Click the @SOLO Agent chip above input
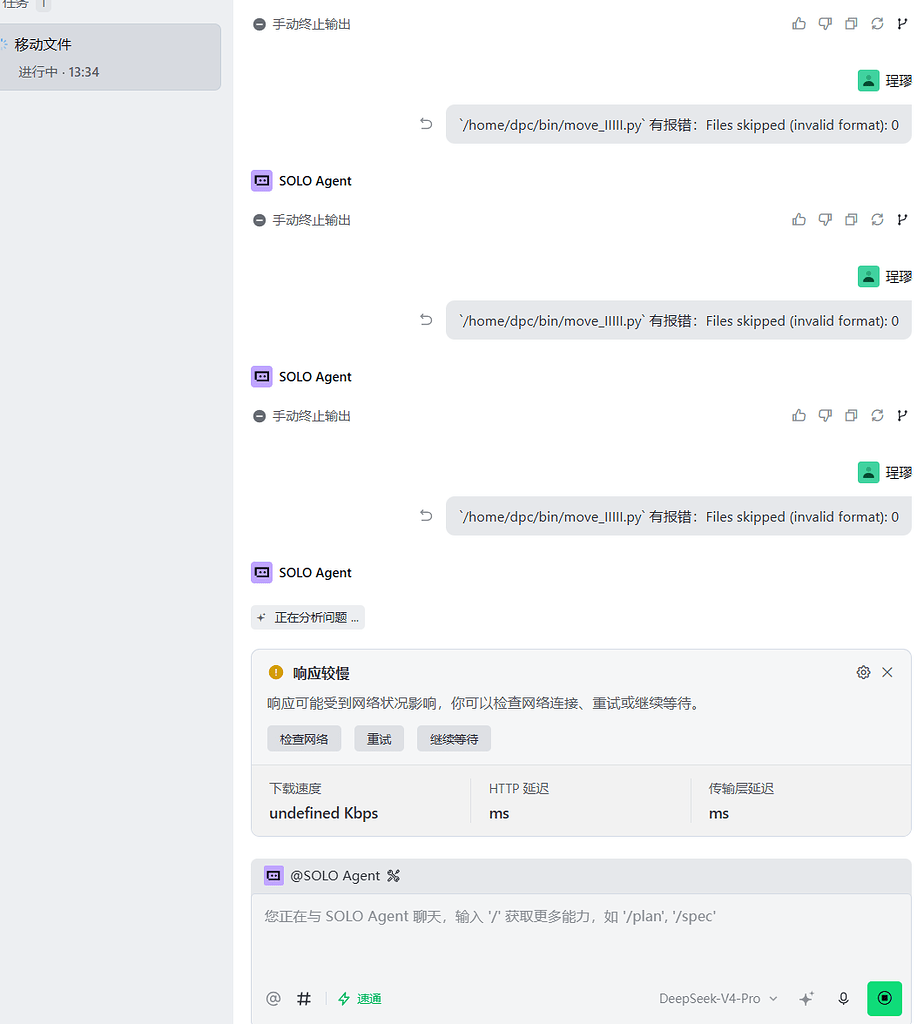The image size is (916, 1024). coord(323,876)
